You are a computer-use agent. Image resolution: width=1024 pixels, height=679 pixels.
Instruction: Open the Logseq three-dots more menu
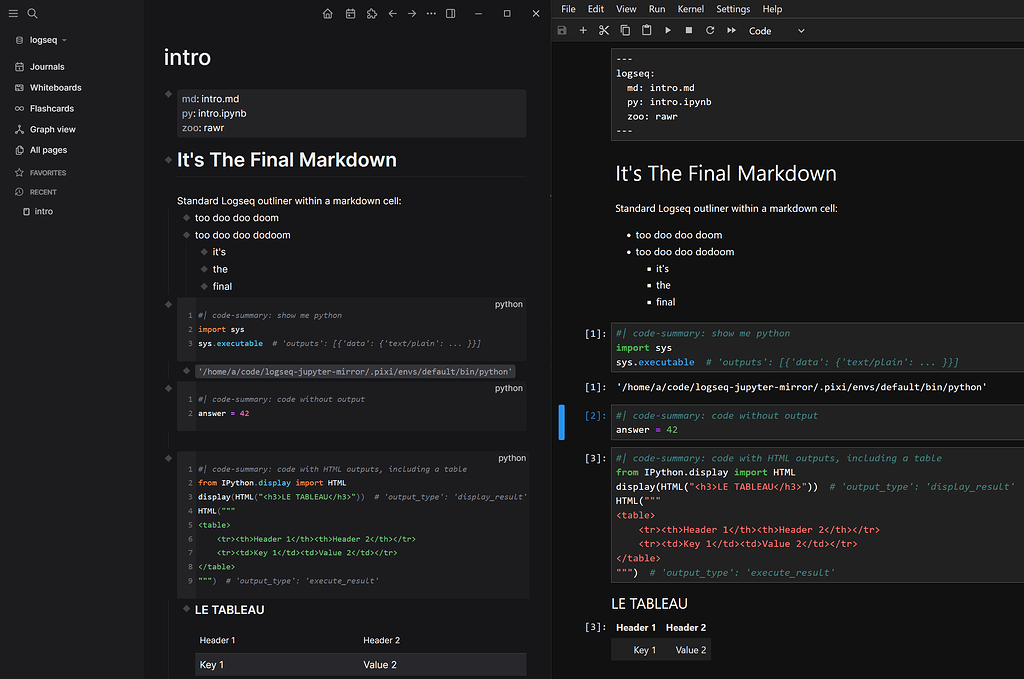431,14
